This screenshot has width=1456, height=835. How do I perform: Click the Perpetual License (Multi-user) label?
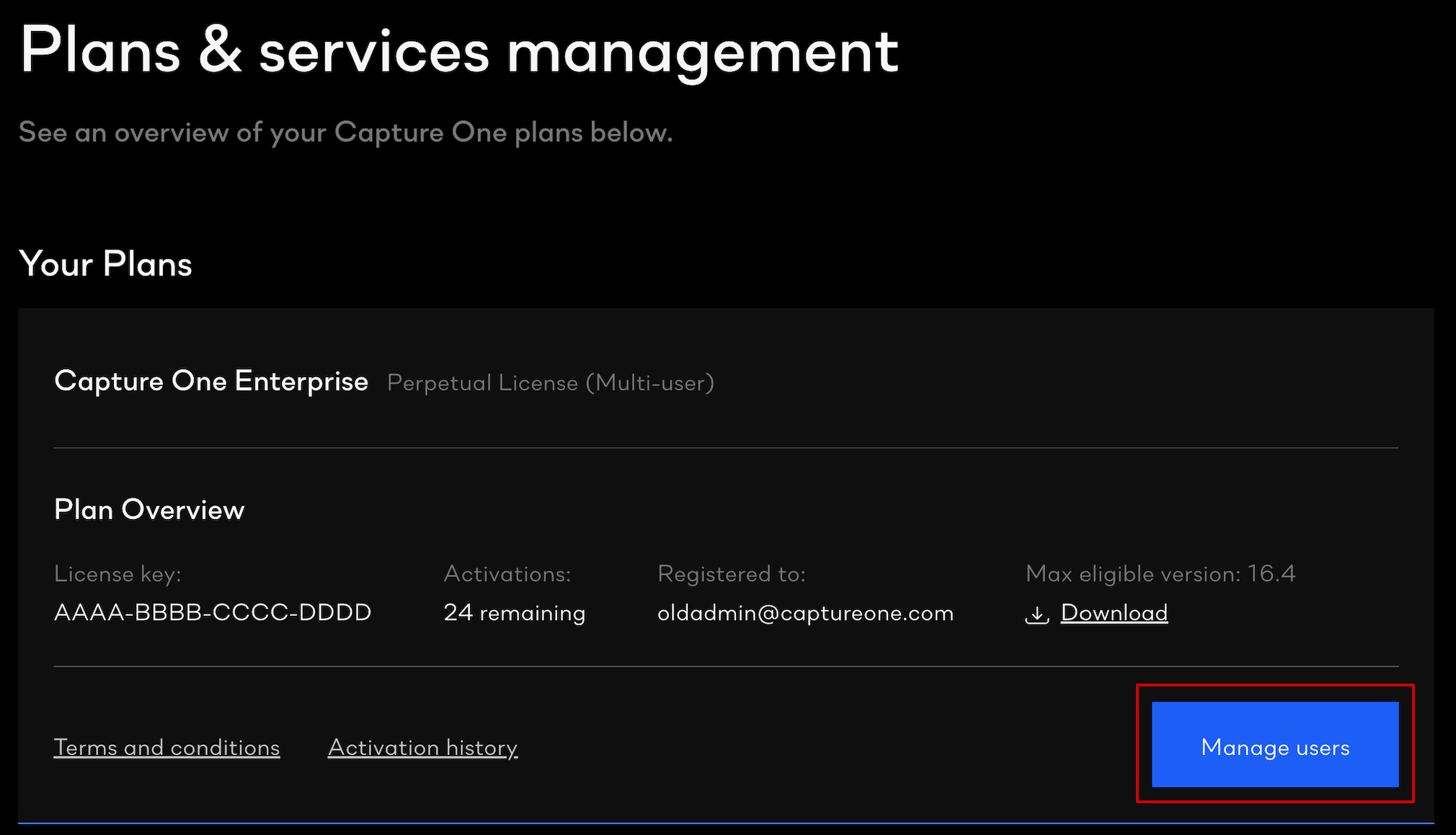tap(550, 382)
